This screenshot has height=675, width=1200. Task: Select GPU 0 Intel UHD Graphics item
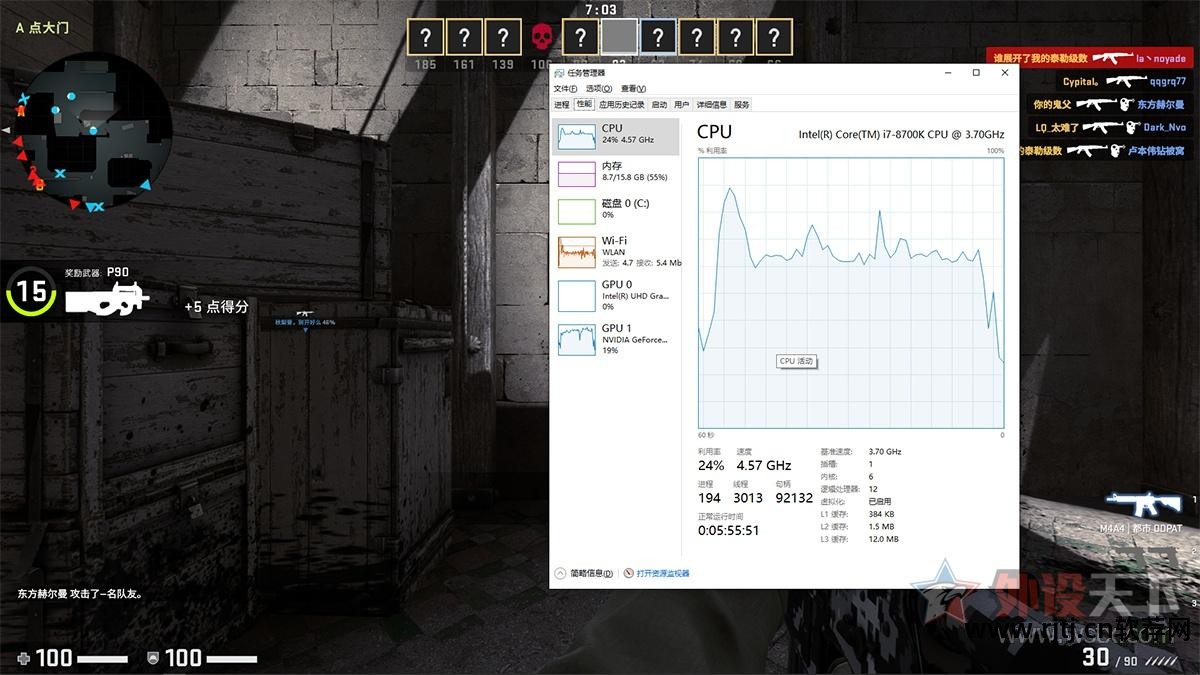point(616,295)
